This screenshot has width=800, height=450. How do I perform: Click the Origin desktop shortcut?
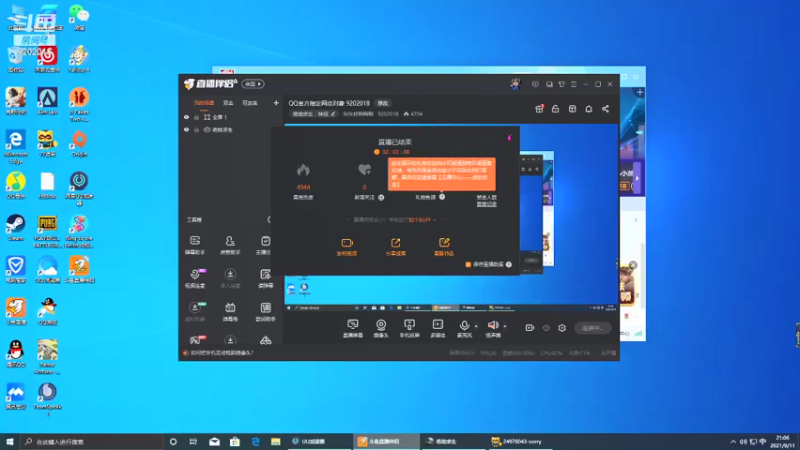pos(79,143)
